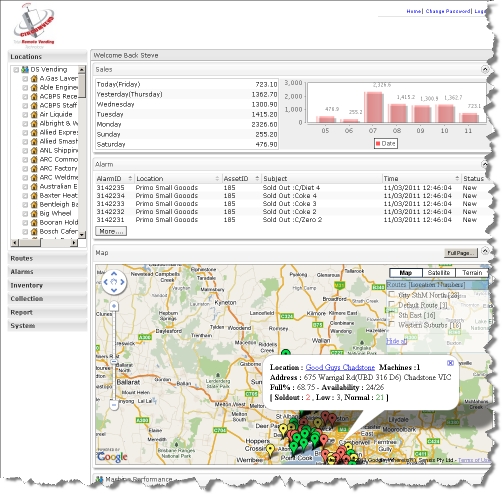Click the locations tree vertical scrollbar thumb
This screenshot has height=494, width=502.
click(x=82, y=86)
